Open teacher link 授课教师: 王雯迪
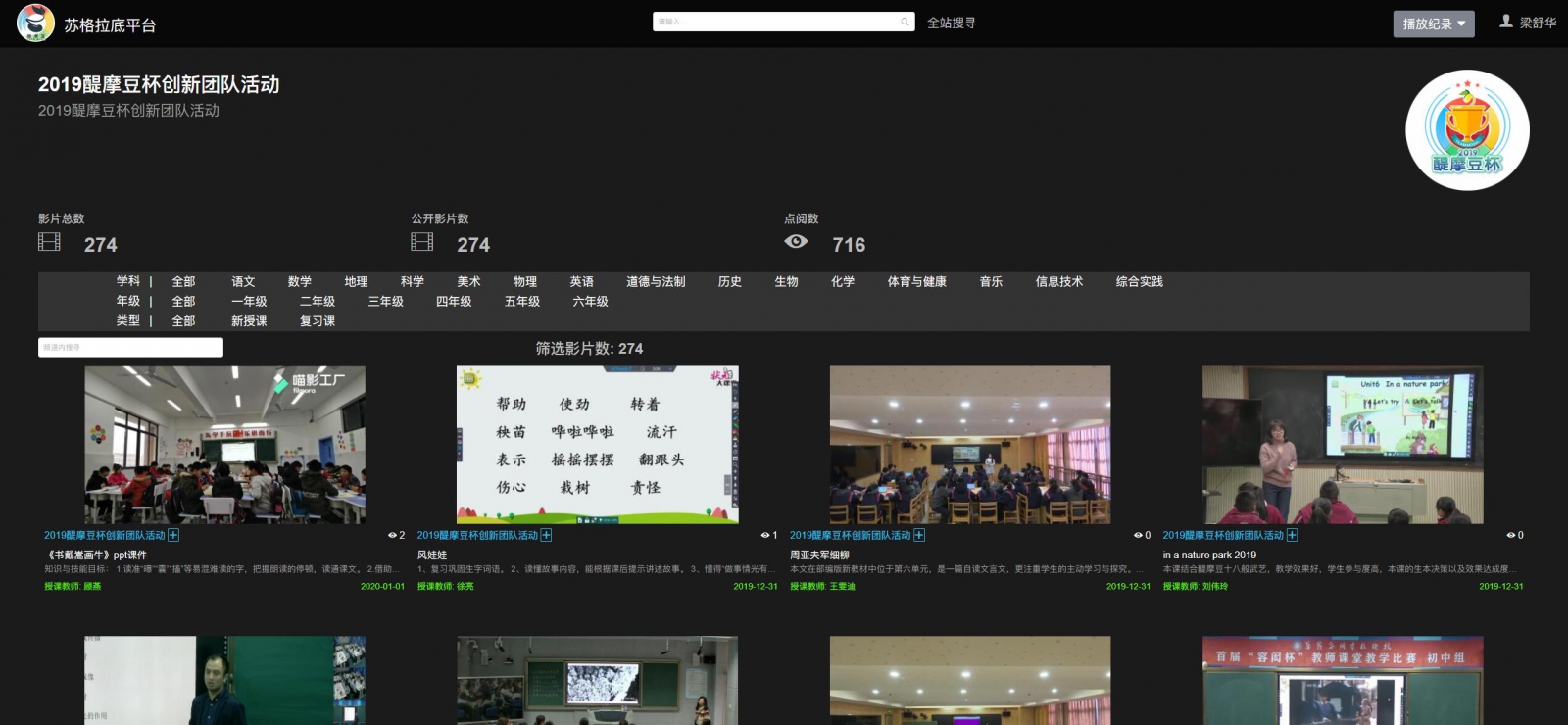 point(822,587)
